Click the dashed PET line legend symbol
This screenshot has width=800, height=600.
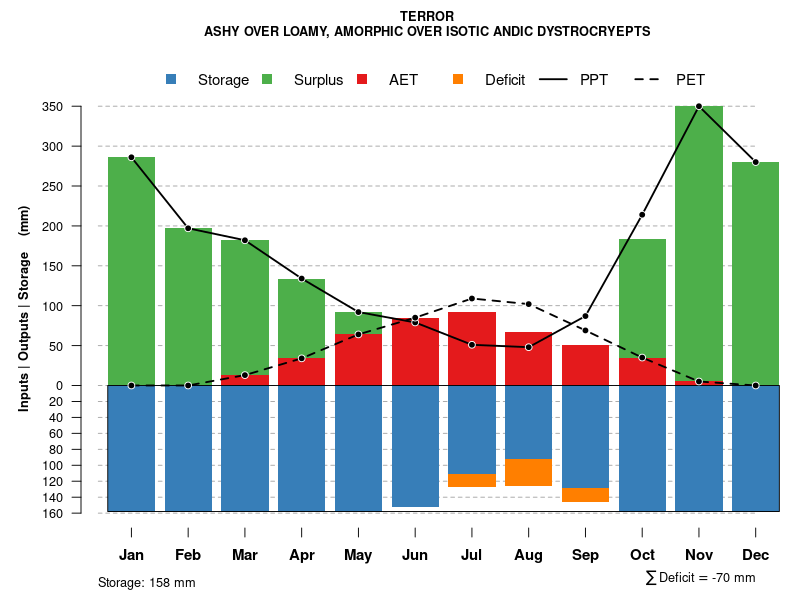click(x=650, y=80)
